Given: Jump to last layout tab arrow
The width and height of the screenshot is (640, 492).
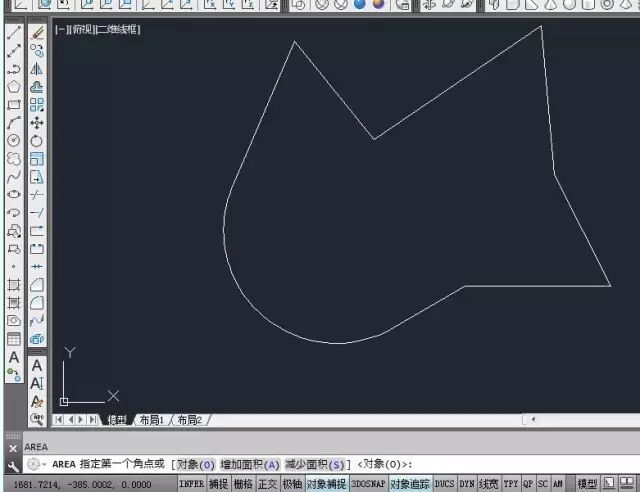Looking at the screenshot, I should pyautogui.click(x=93, y=420).
